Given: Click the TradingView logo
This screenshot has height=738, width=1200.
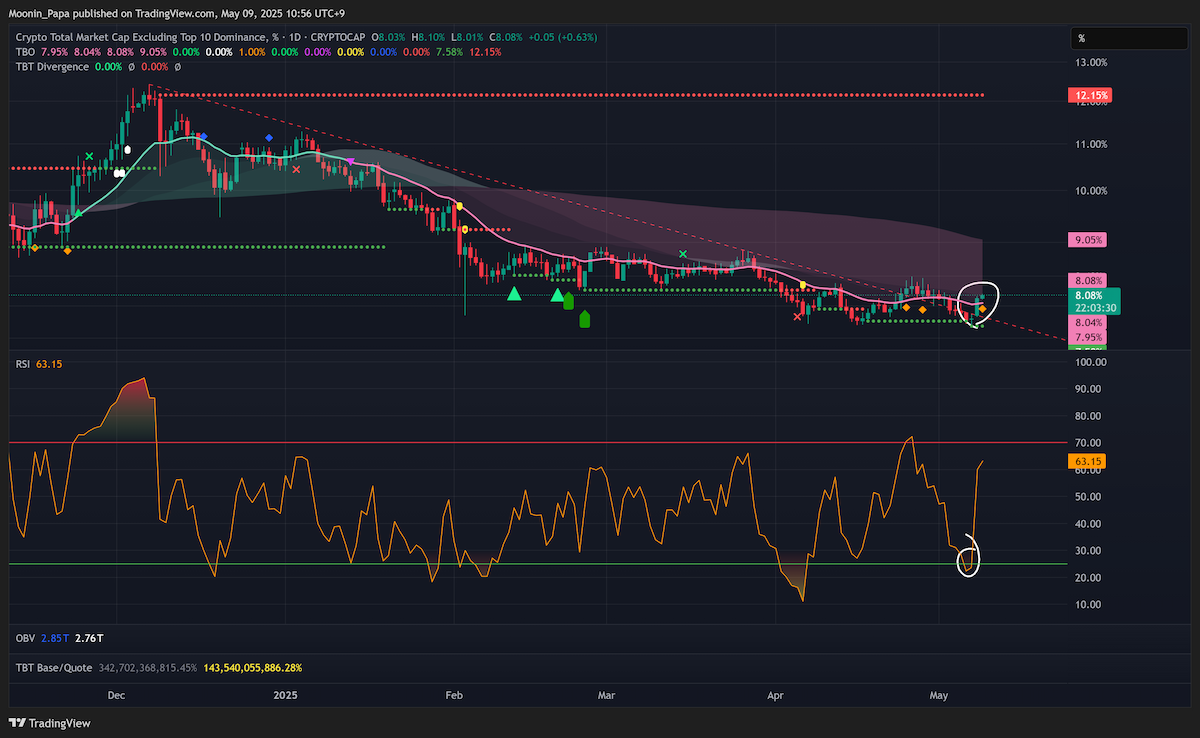Looking at the screenshot, I should click(x=50, y=723).
